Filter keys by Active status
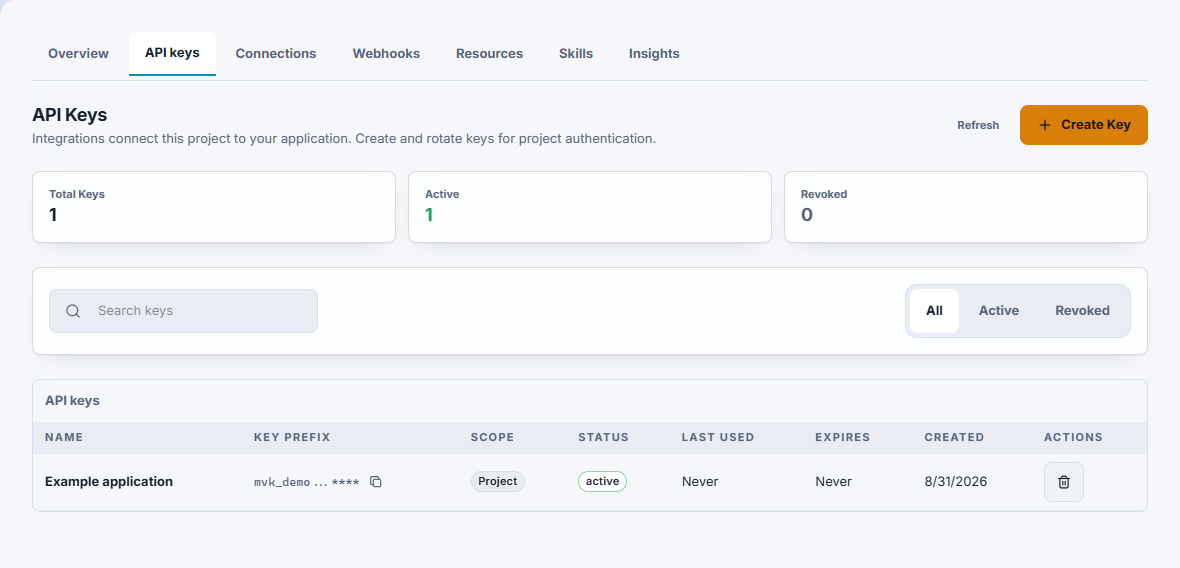Viewport: 1180px width, 568px height. point(999,311)
